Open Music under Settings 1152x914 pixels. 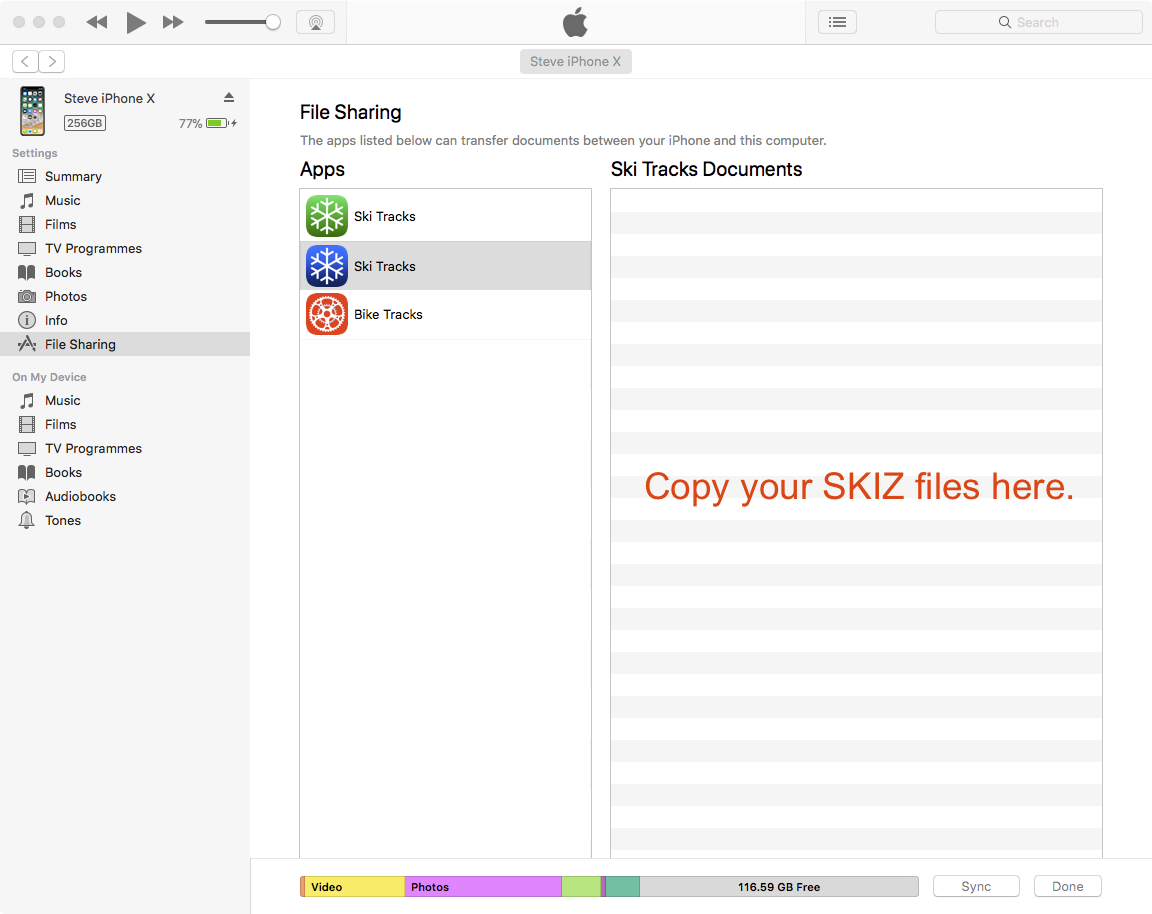tap(125, 201)
